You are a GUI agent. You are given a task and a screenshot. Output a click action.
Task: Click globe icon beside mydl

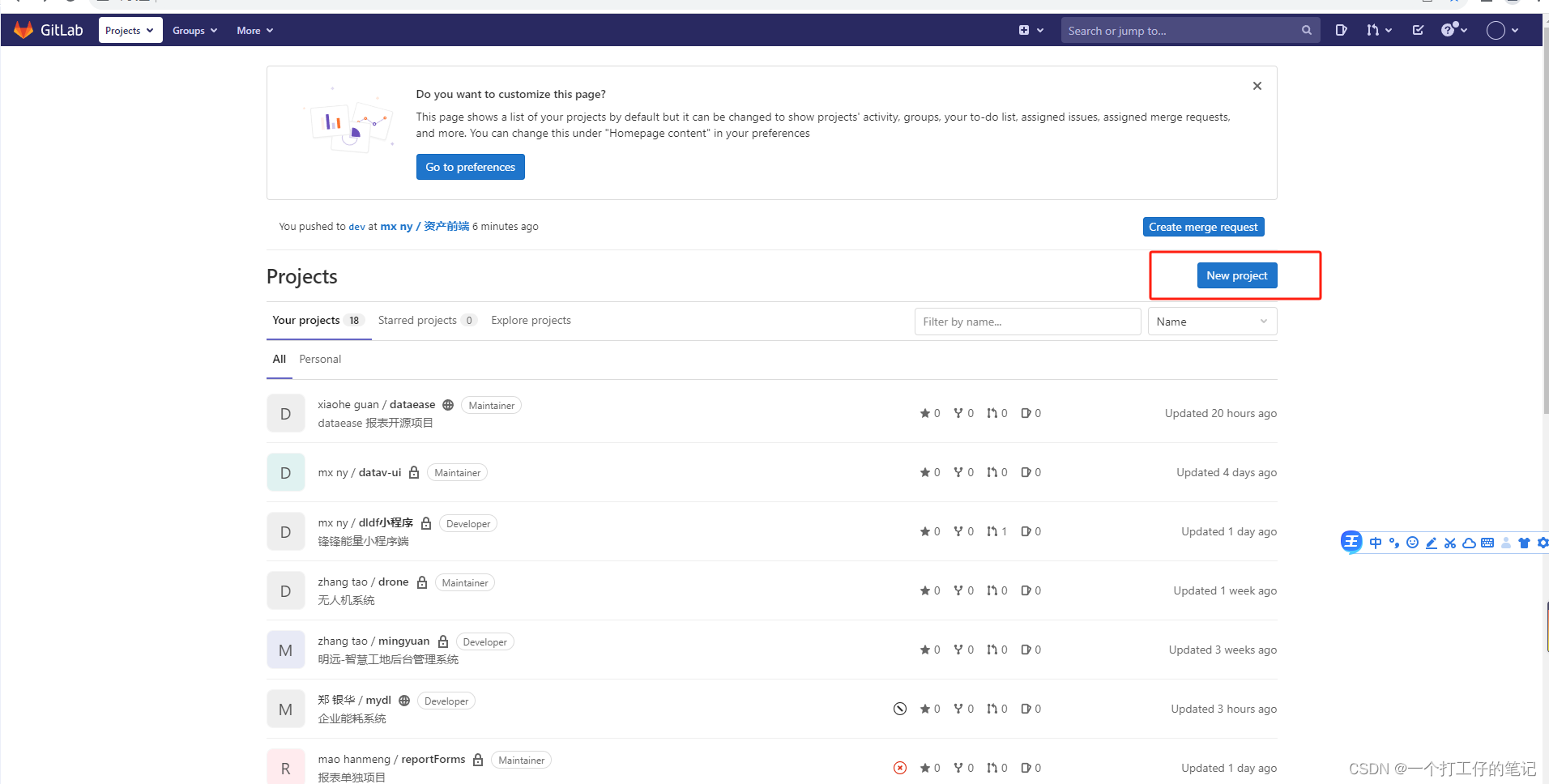coord(404,701)
